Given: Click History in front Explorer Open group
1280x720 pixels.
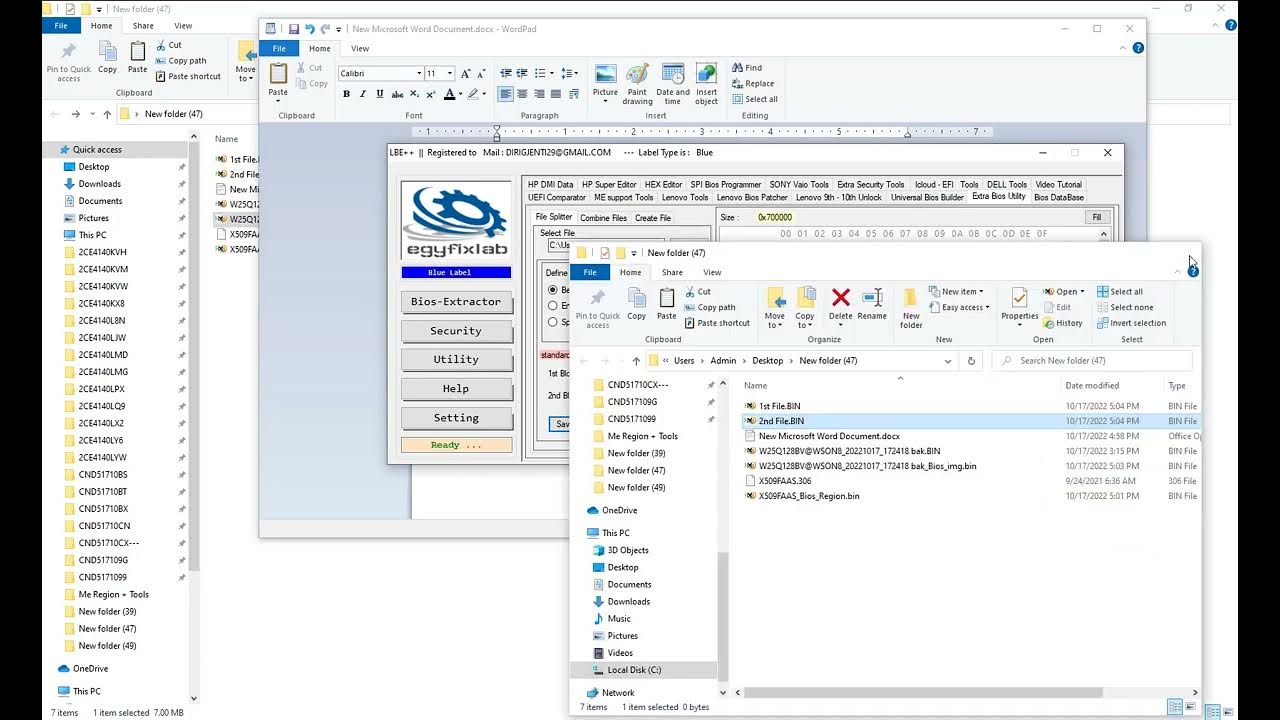Looking at the screenshot, I should [1062, 324].
